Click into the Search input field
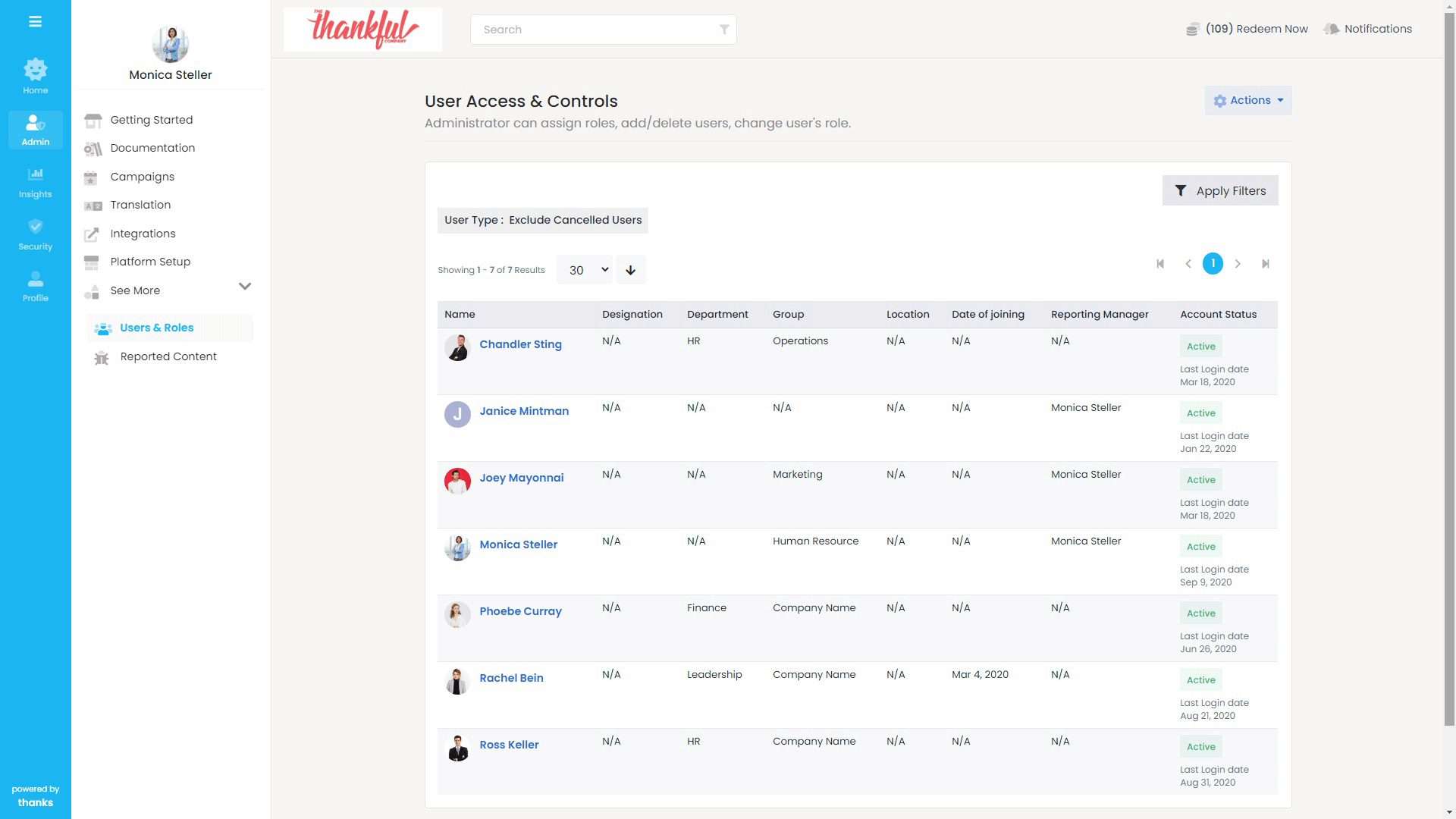 [x=591, y=30]
